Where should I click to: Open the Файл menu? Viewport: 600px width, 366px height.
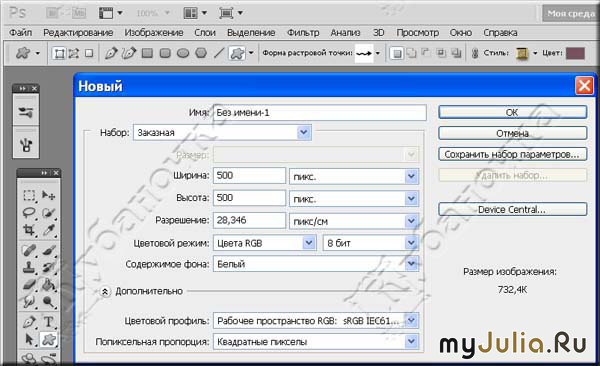point(21,33)
